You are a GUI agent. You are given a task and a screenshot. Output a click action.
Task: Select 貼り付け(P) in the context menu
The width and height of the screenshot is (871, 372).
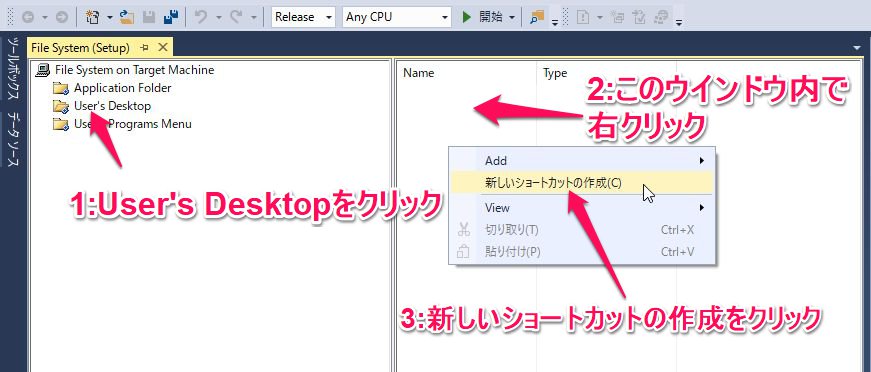(x=582, y=252)
